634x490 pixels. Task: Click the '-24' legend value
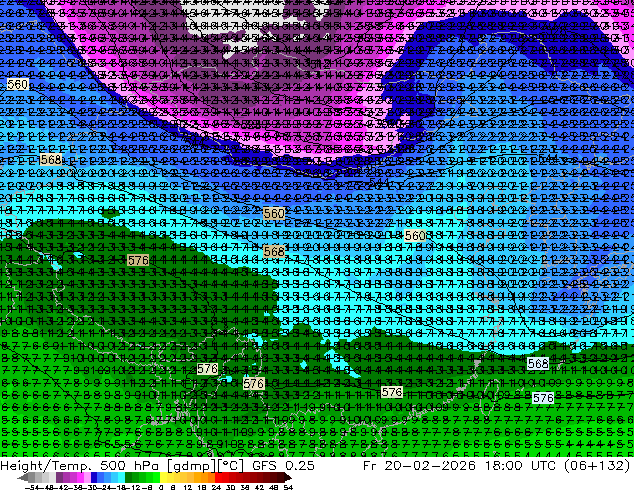(x=106, y=488)
